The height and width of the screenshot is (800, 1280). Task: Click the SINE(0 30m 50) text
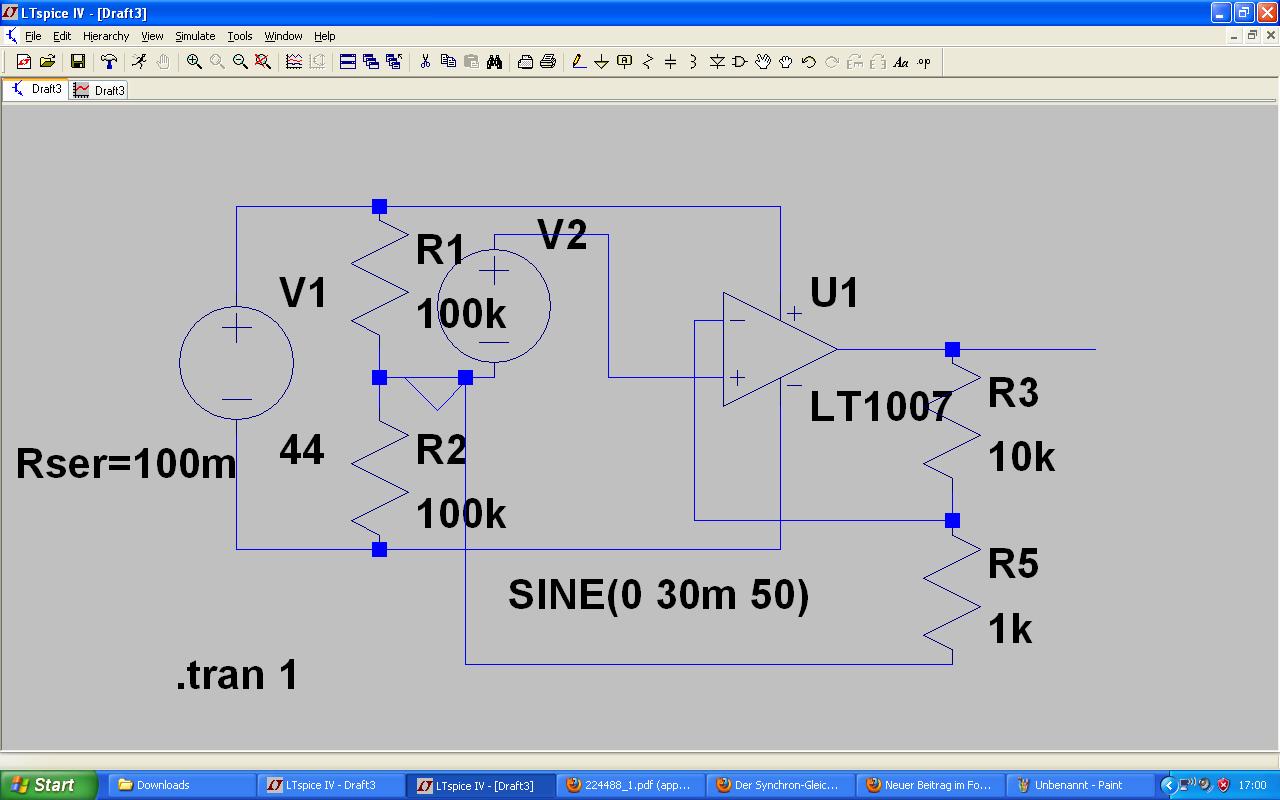coord(659,596)
